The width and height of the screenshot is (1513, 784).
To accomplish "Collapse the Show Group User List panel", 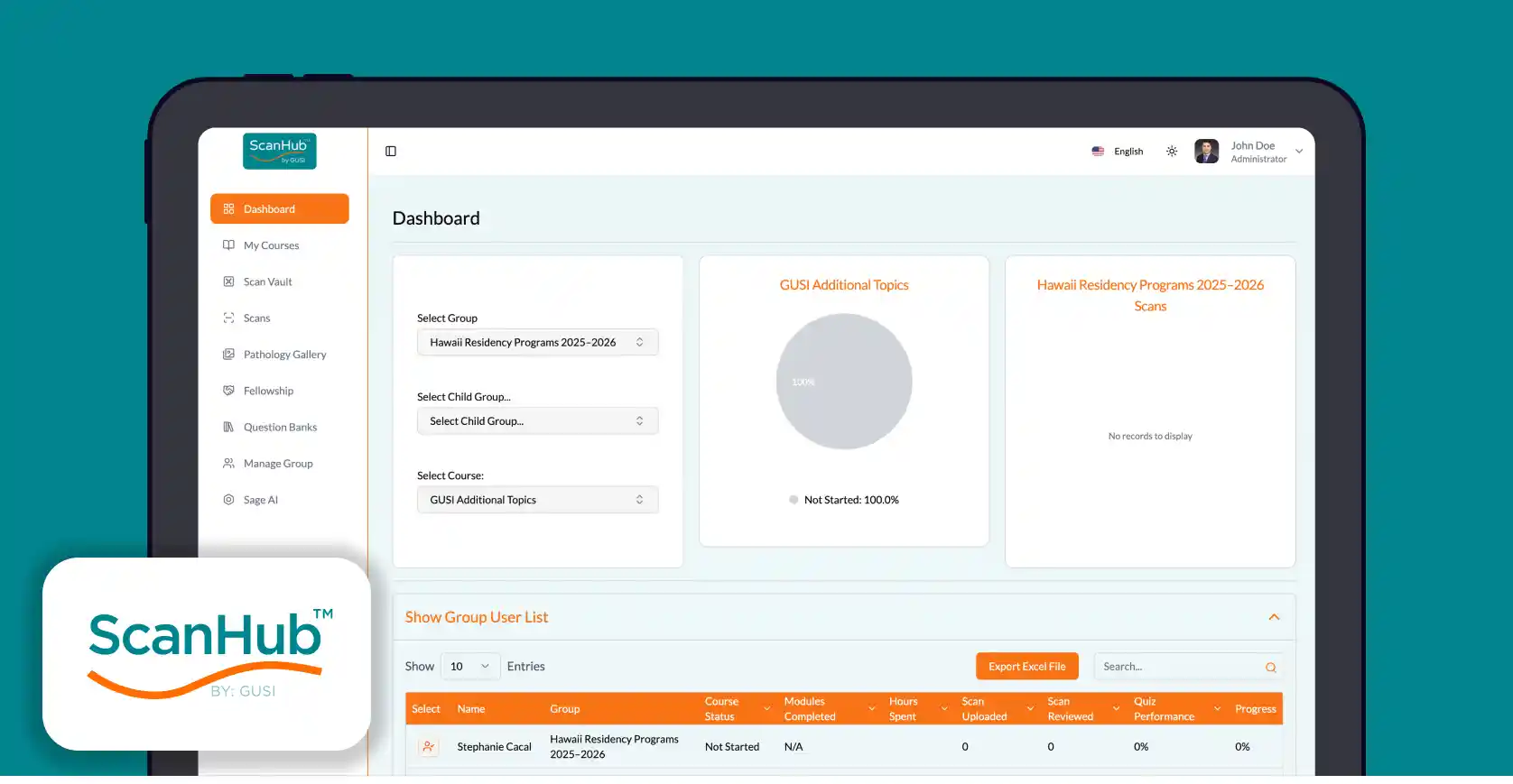I will click(1274, 617).
